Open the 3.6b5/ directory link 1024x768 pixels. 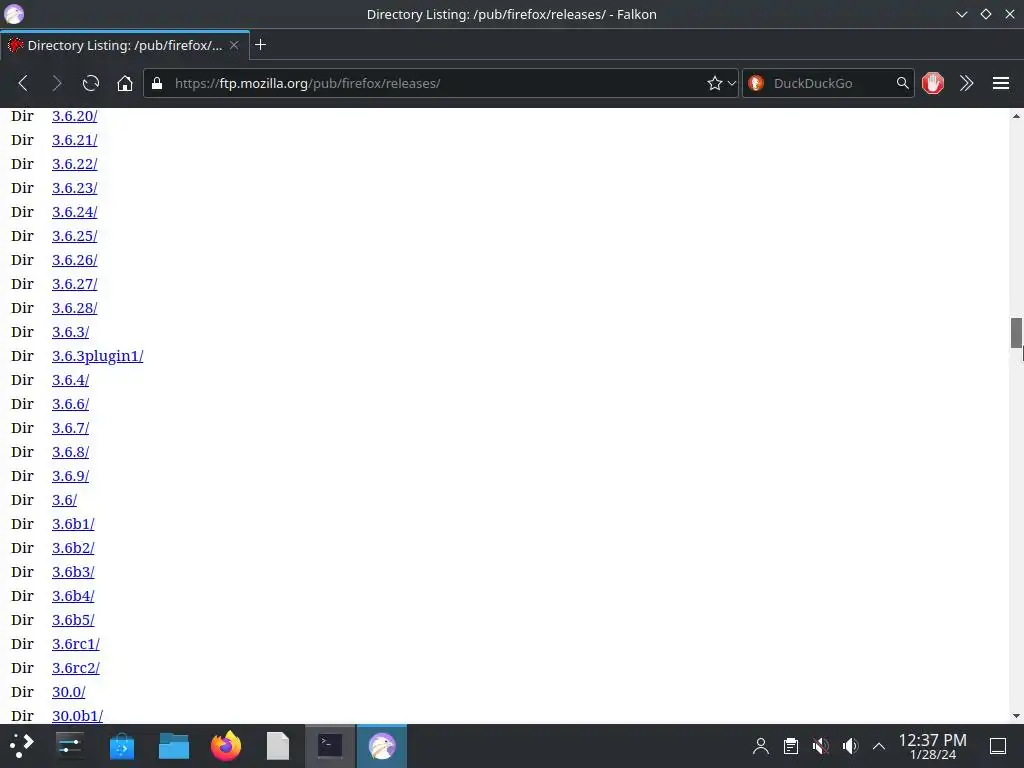click(x=73, y=620)
